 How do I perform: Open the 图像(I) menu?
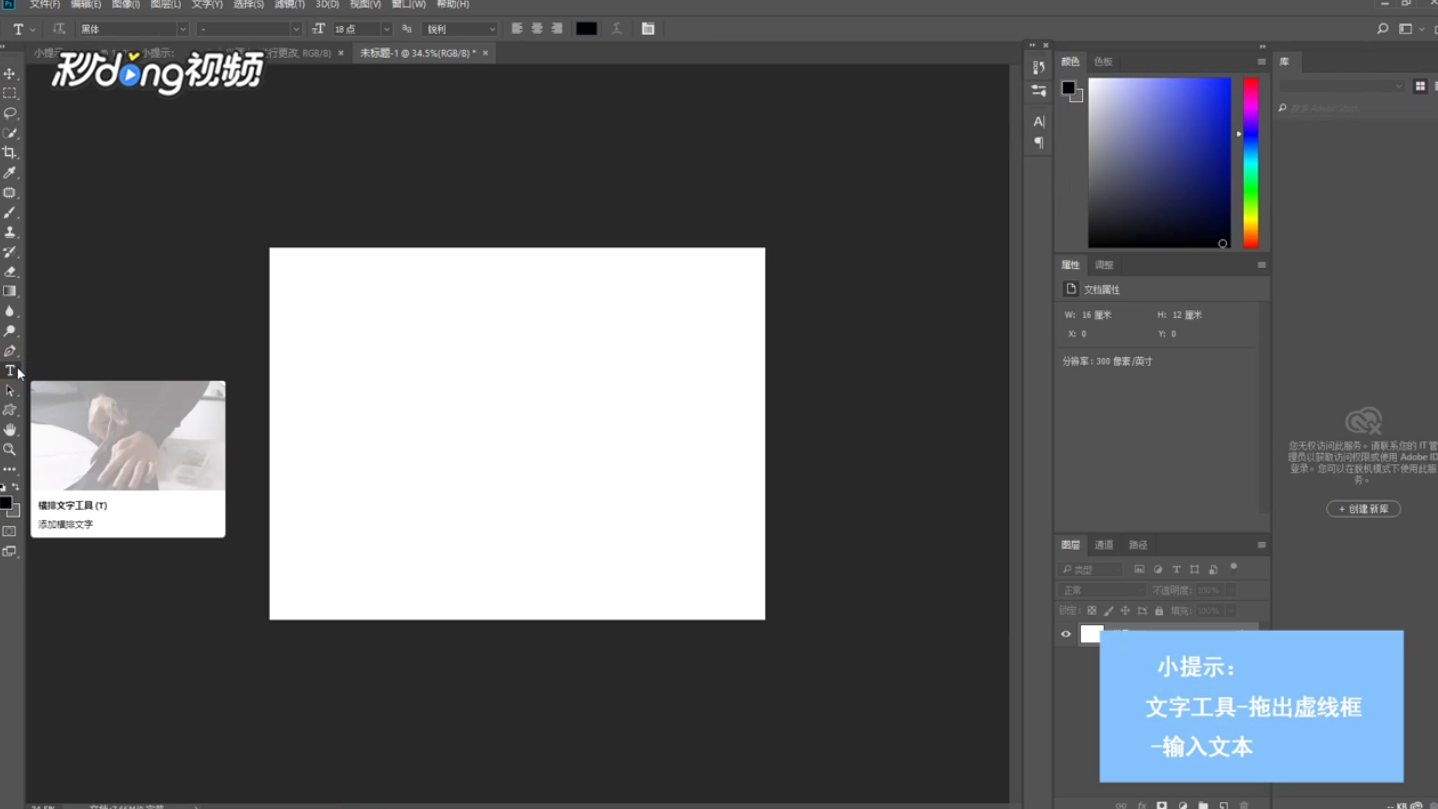point(125,5)
